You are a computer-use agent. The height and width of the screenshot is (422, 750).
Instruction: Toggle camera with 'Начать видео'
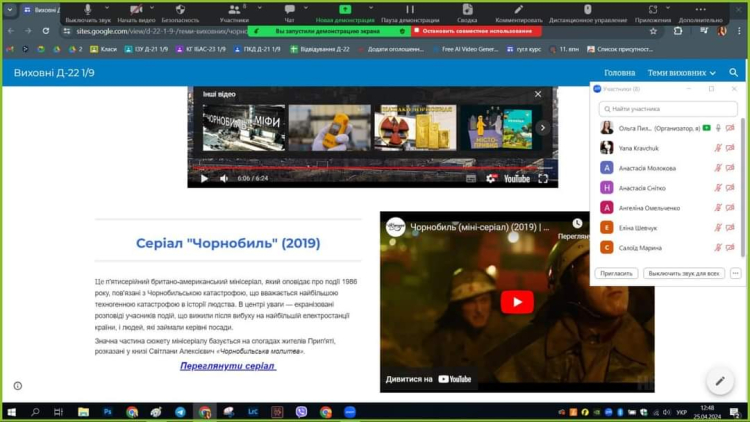coord(136,10)
